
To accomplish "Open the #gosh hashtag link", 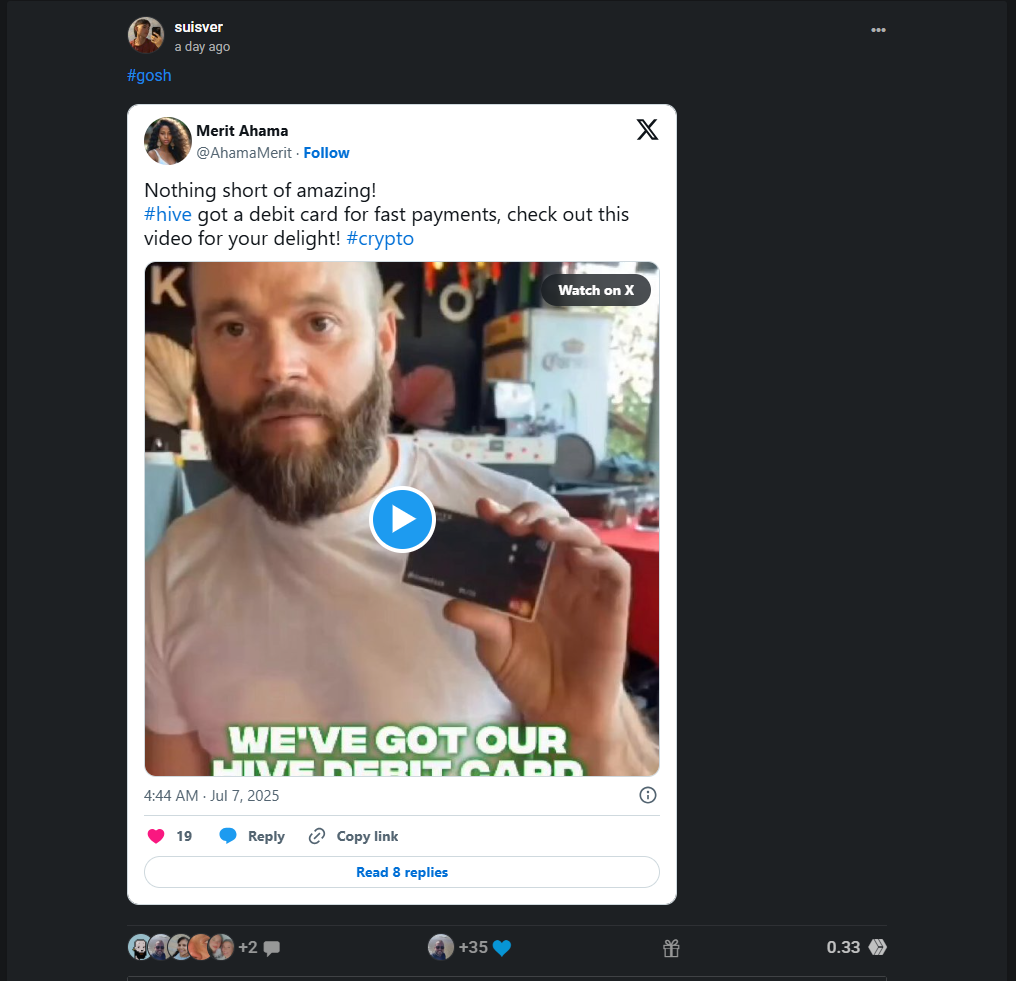I will [x=149, y=76].
